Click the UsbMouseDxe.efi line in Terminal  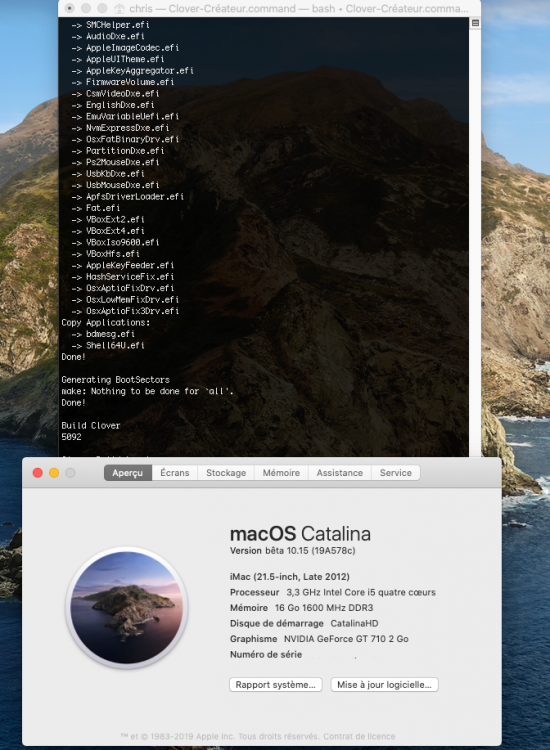click(x=115, y=185)
